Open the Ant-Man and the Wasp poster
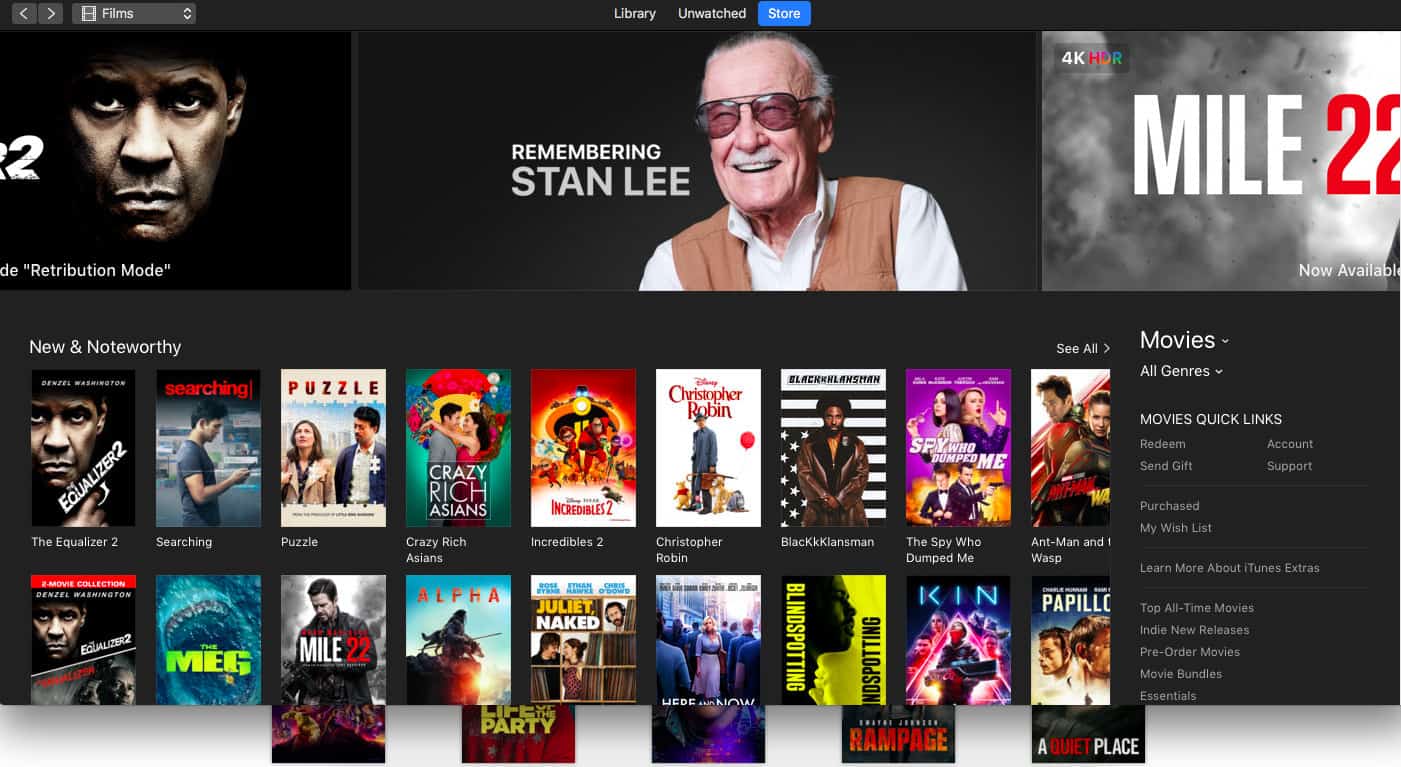Viewport: 1401px width, 767px height. (x=1070, y=448)
